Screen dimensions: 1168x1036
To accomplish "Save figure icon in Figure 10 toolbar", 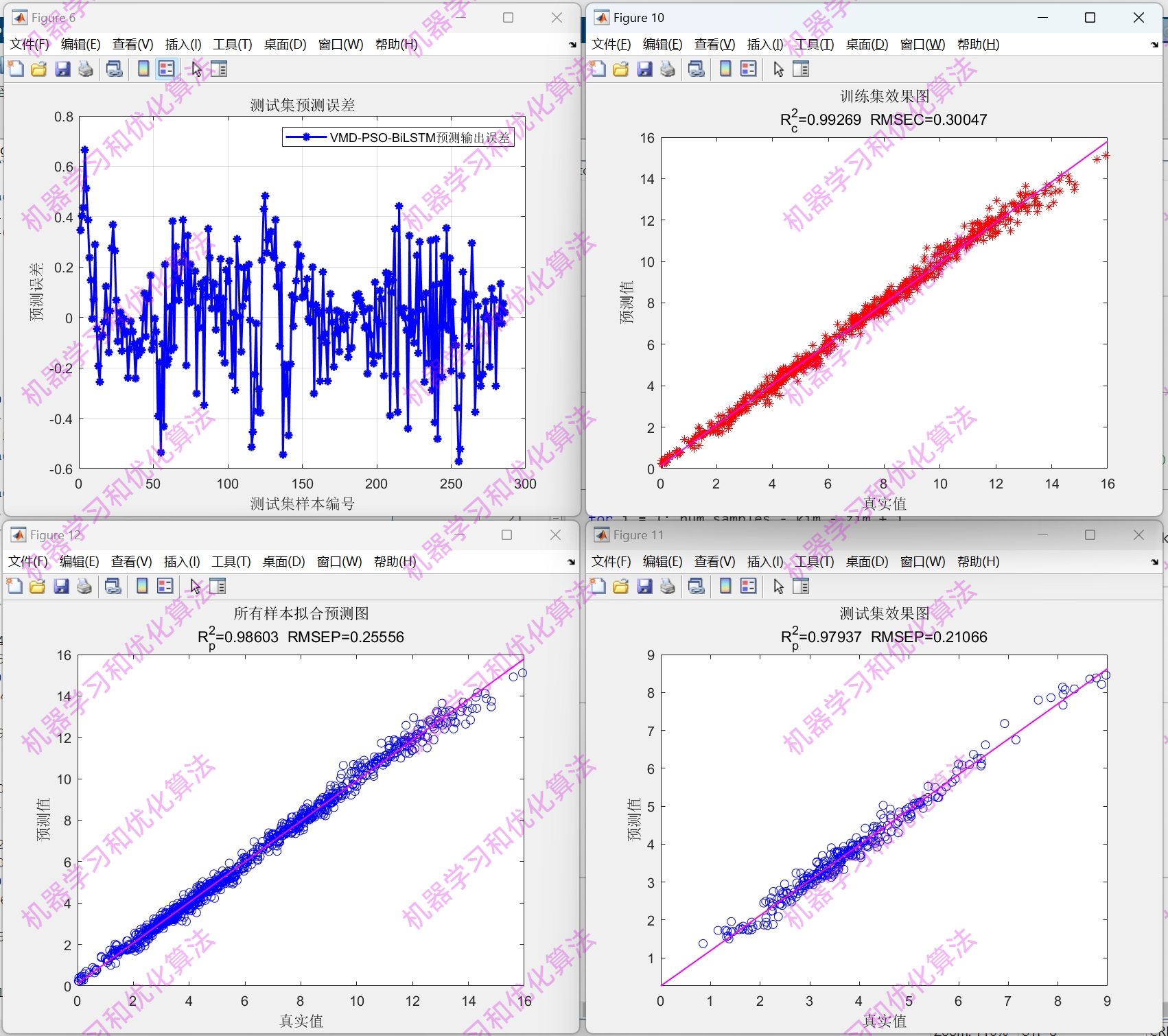I will (644, 69).
